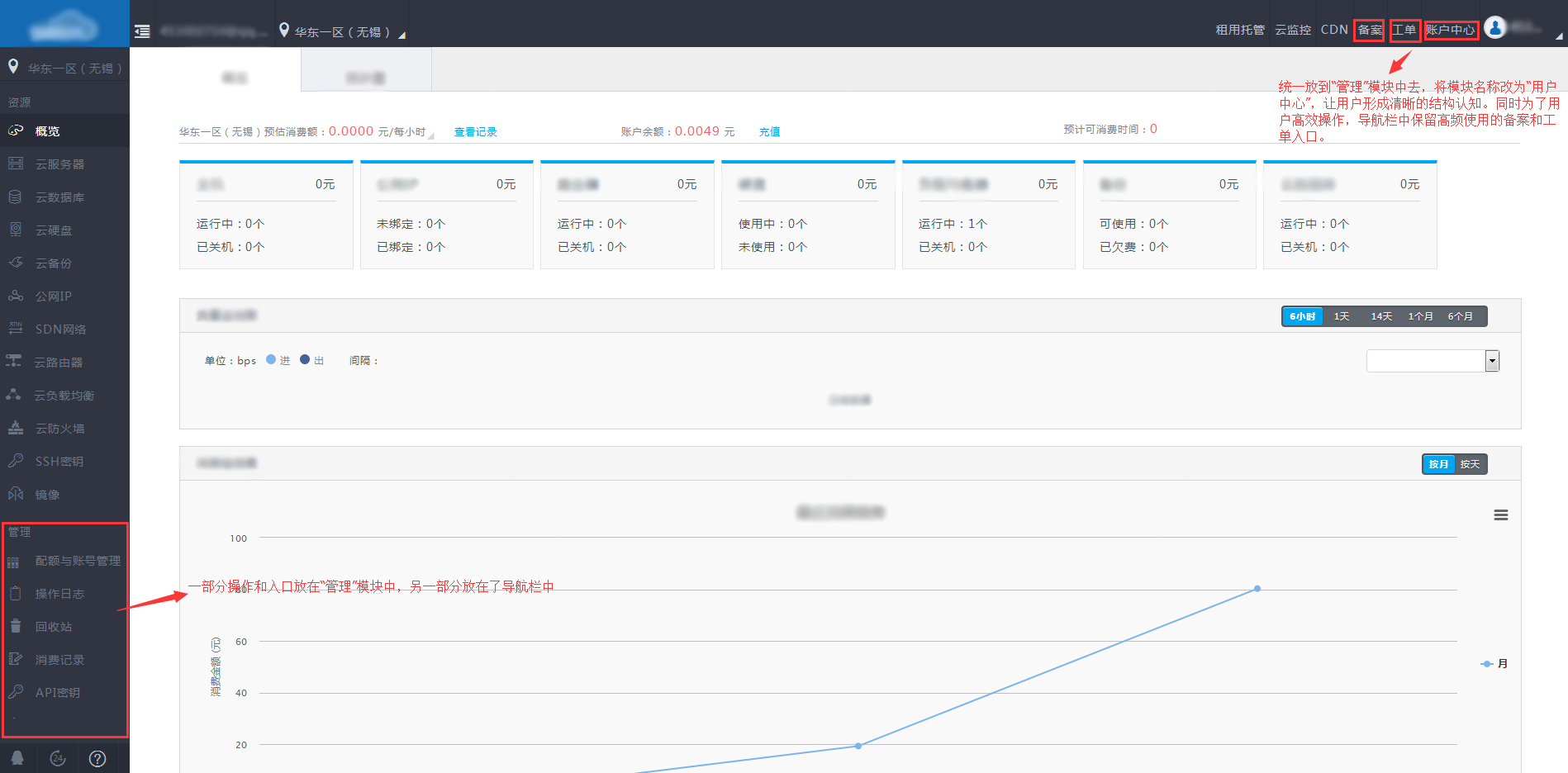The width and height of the screenshot is (1568, 773).
Task: Expand the user account dropdown arrow
Action: coord(1559,36)
